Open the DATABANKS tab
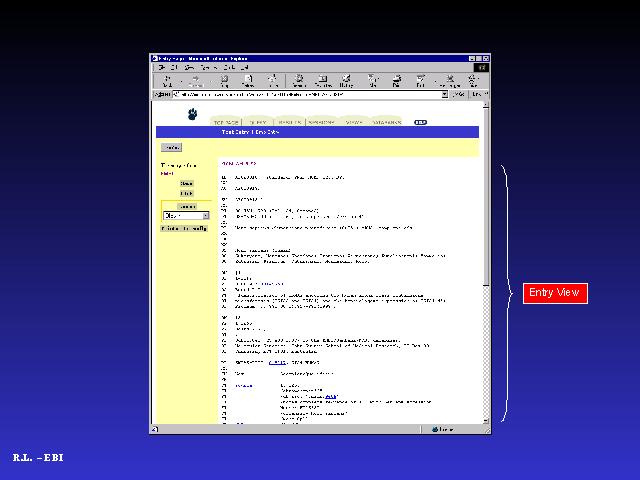640x480 pixels. [387, 122]
